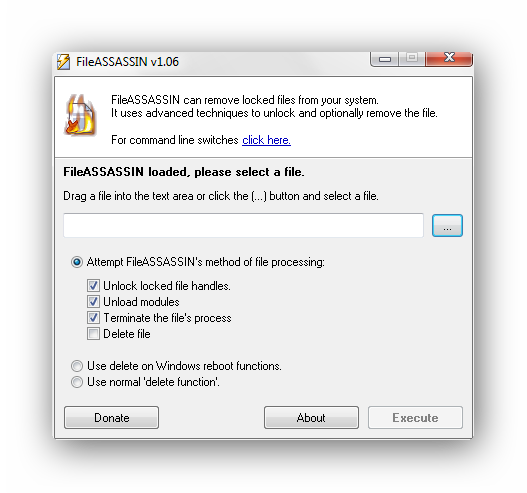Screen dimensions: 527x493
Task: Disable Terminate the file's process option
Action: click(93, 318)
